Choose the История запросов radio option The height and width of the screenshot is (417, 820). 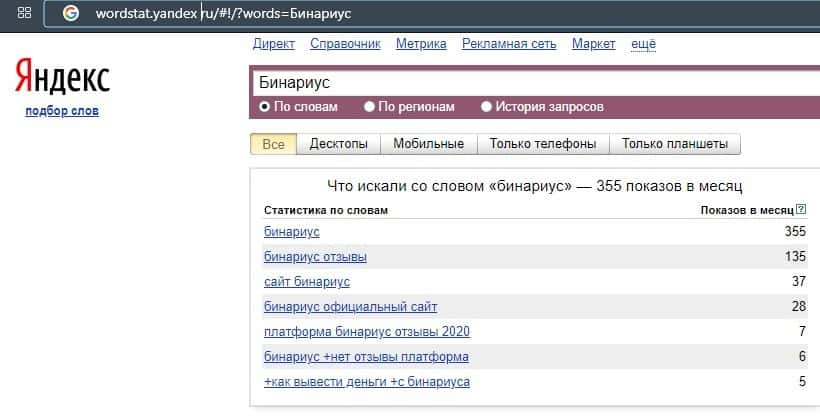click(487, 106)
